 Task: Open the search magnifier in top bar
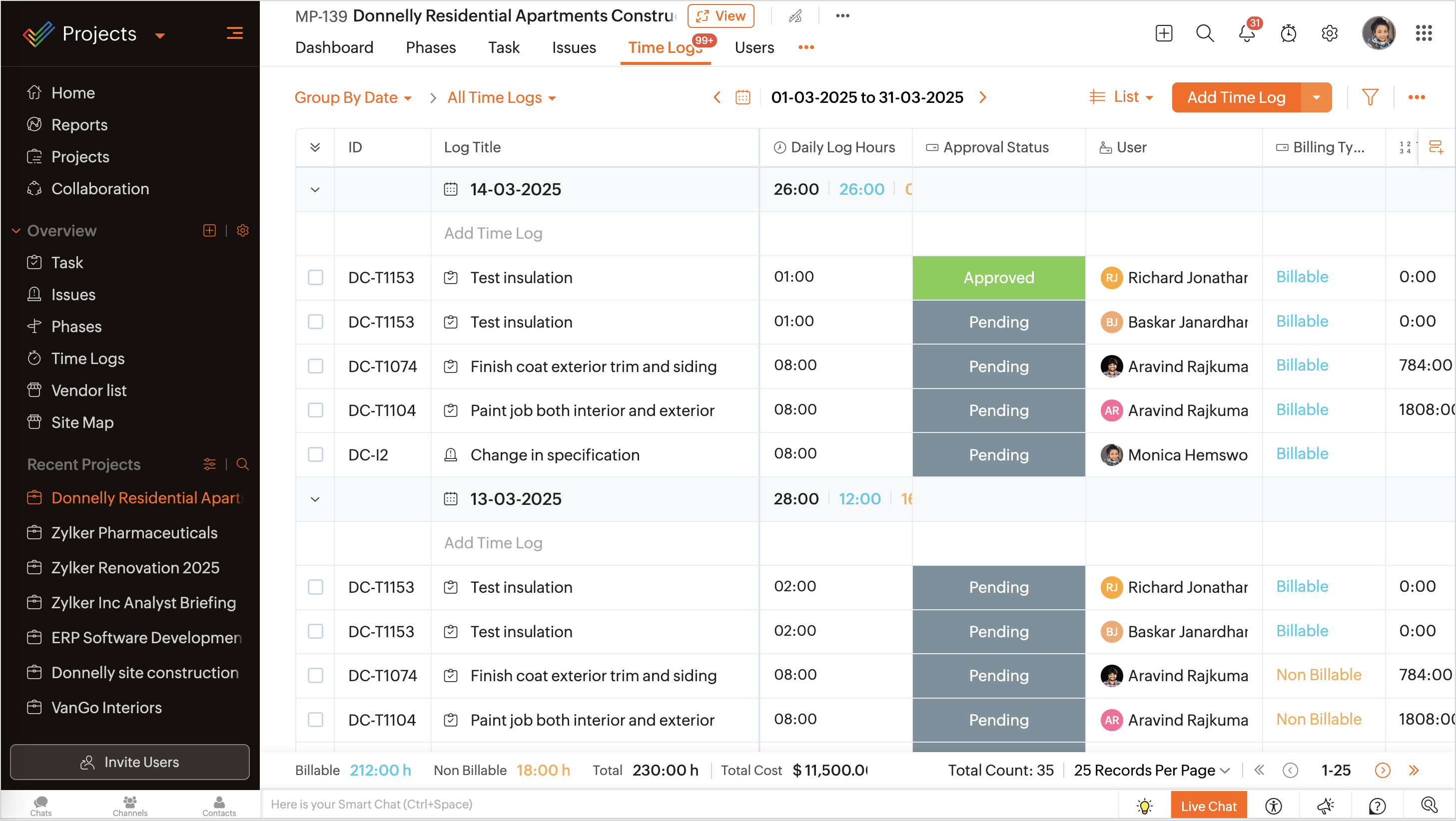1205,33
